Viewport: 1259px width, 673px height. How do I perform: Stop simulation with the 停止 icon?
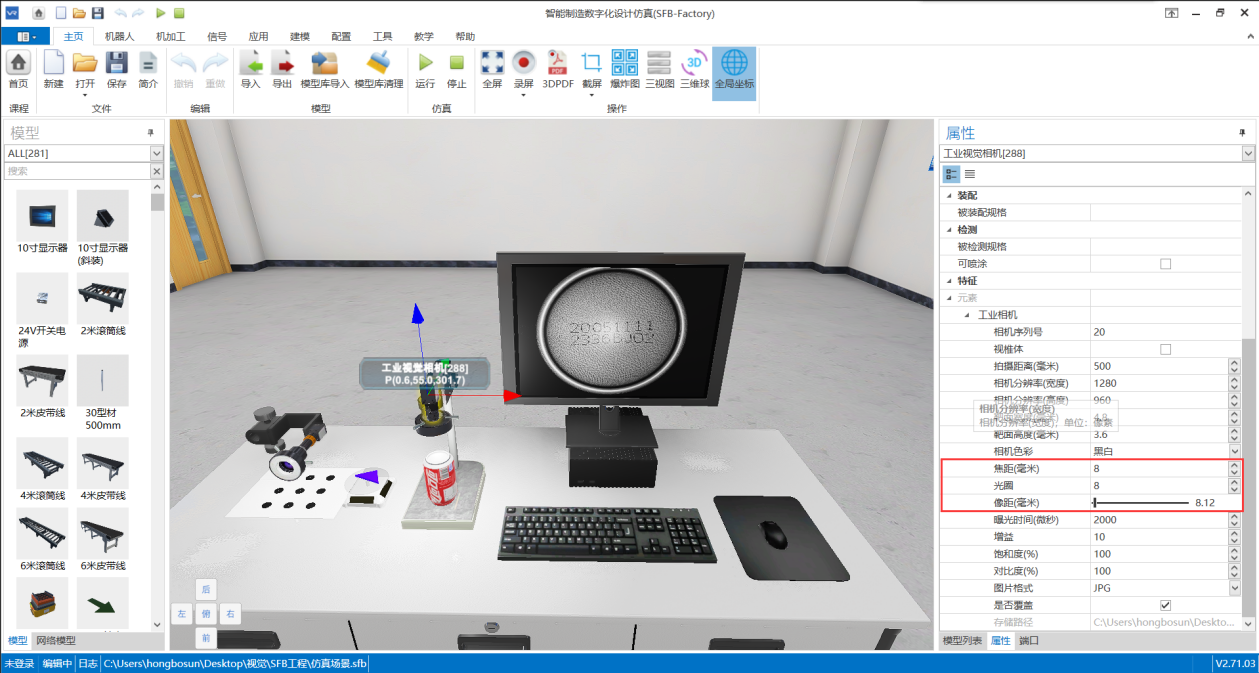tap(456, 63)
